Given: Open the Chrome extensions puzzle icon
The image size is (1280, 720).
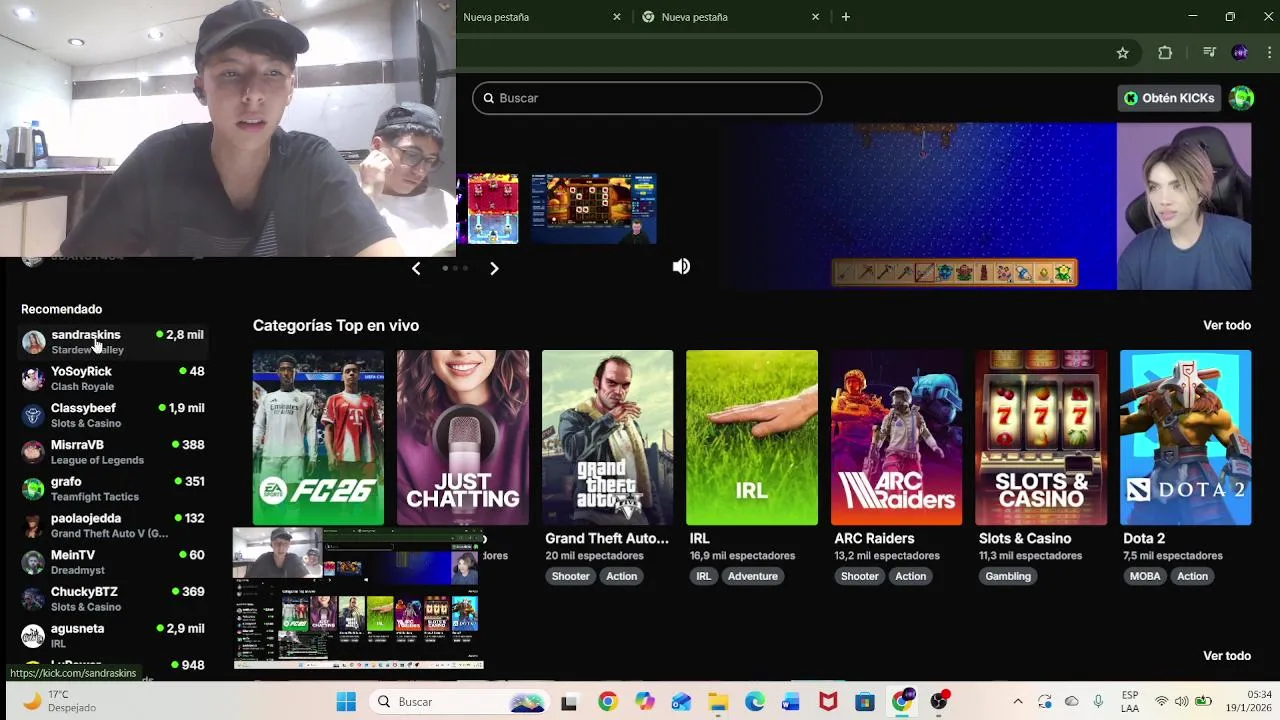Looking at the screenshot, I should tap(1165, 53).
